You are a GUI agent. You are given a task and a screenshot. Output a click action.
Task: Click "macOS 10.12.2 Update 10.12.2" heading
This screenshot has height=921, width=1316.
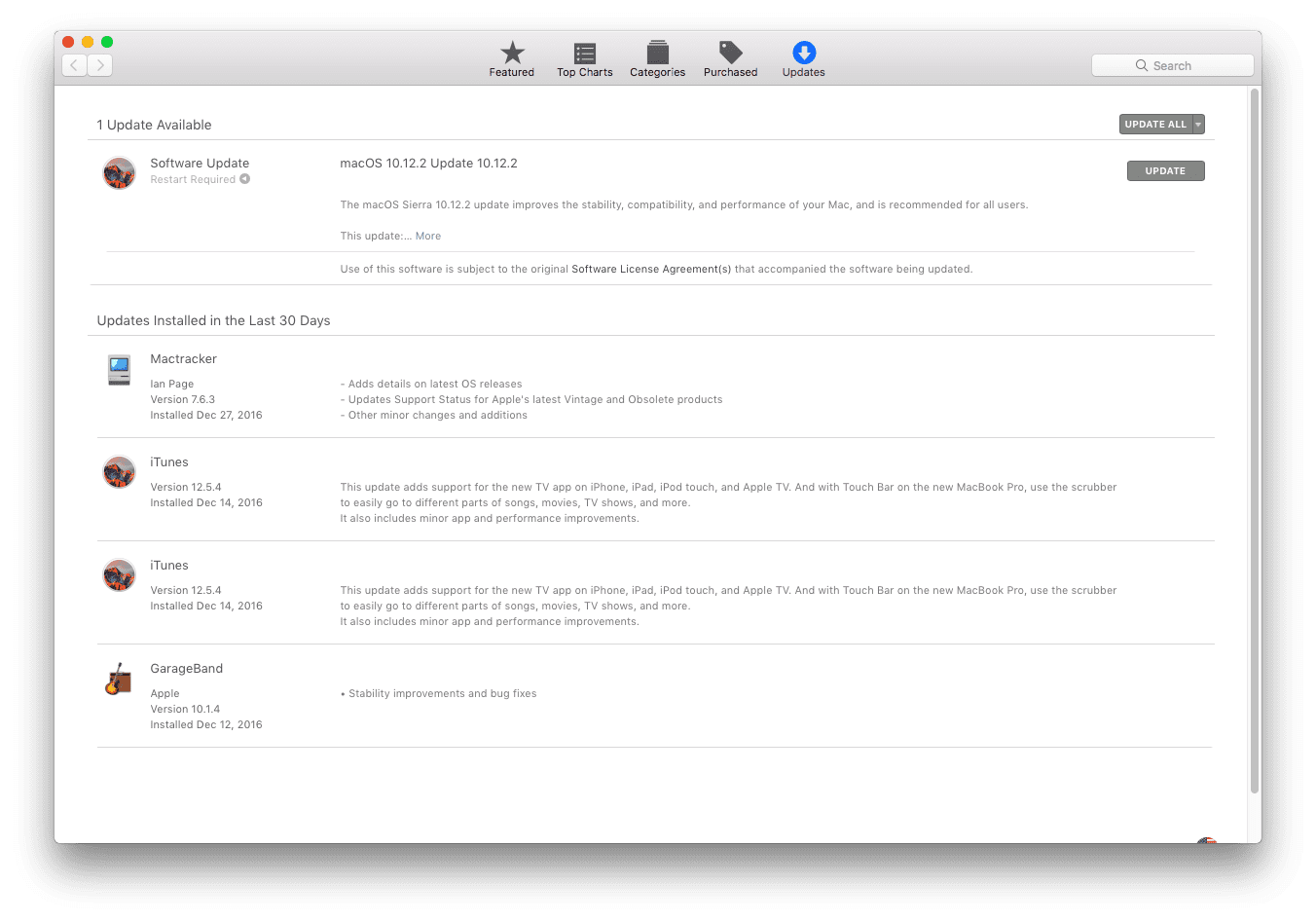428,164
